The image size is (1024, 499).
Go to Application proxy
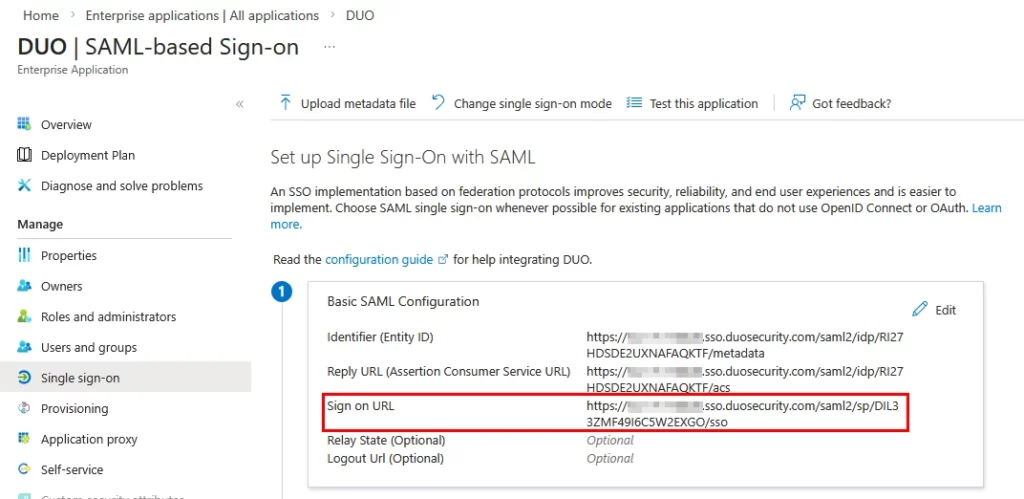coord(89,439)
